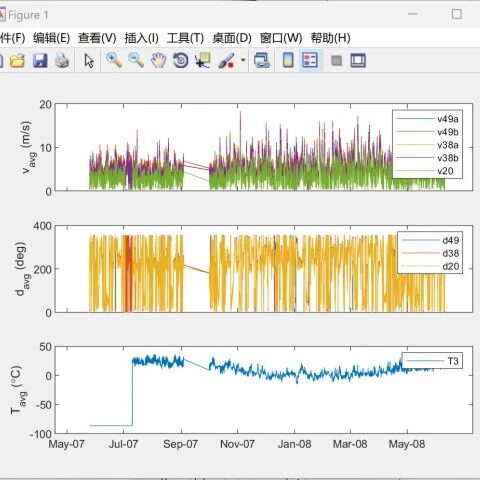Activate the Zoom In magnifier tool

tap(114, 61)
